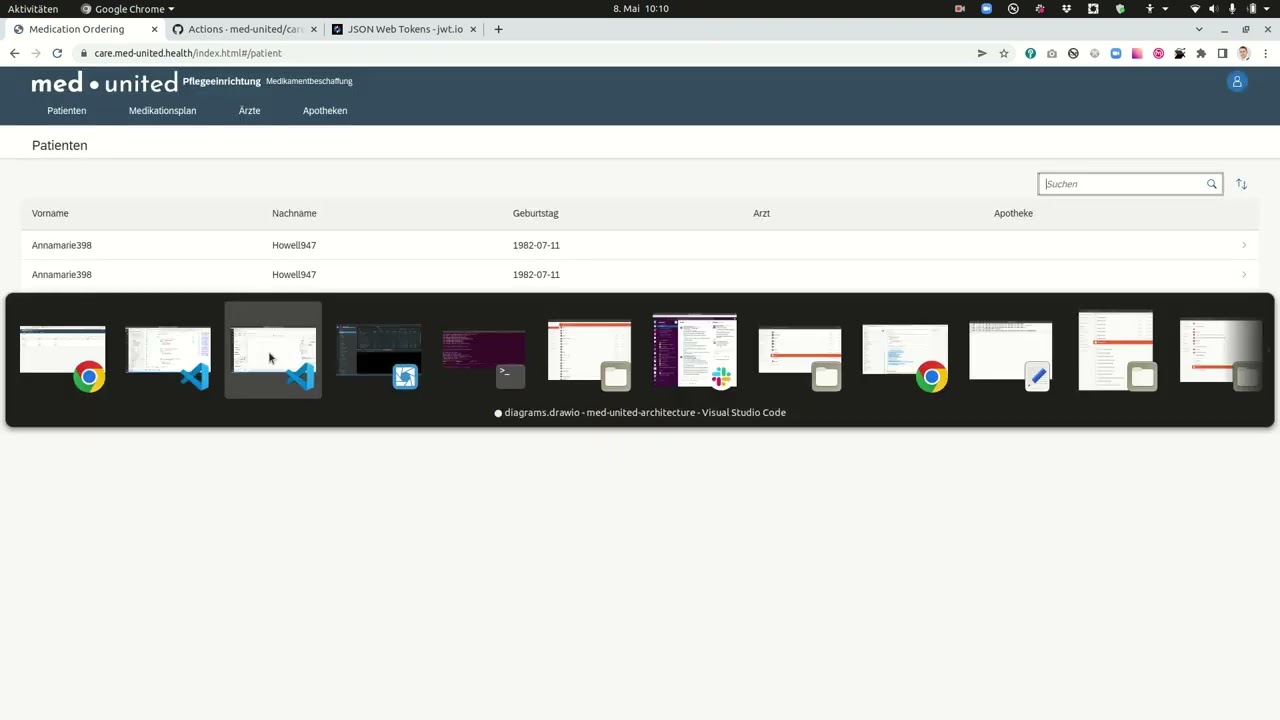Go back with the browser back arrow
Screen dimensions: 1280x720
(14, 53)
